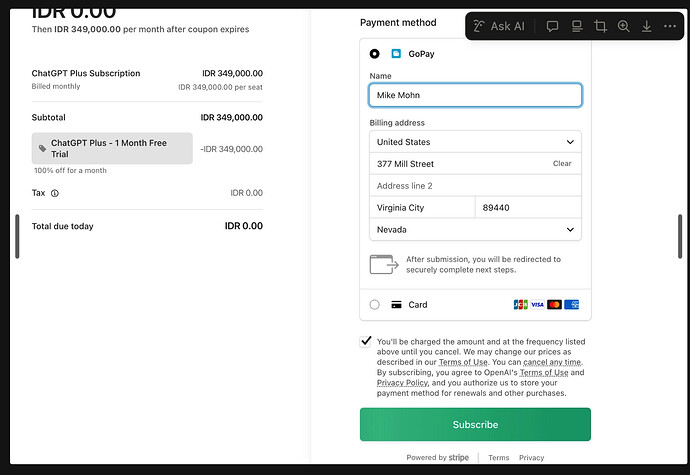This screenshot has width=690, height=475.
Task: Open the comment tool in floating toolbar
Action: [x=552, y=26]
